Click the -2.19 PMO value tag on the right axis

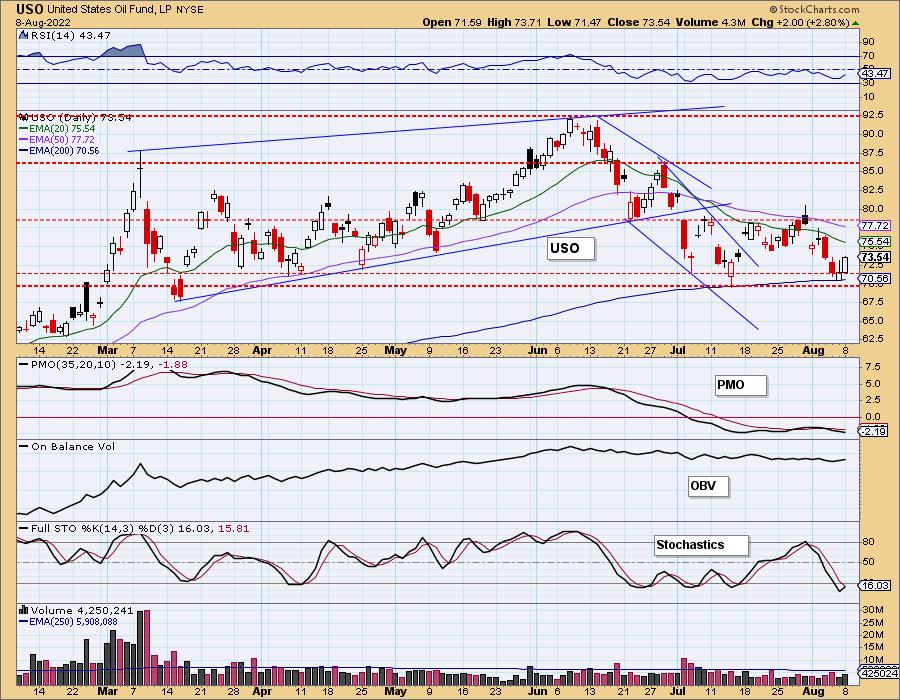[874, 431]
